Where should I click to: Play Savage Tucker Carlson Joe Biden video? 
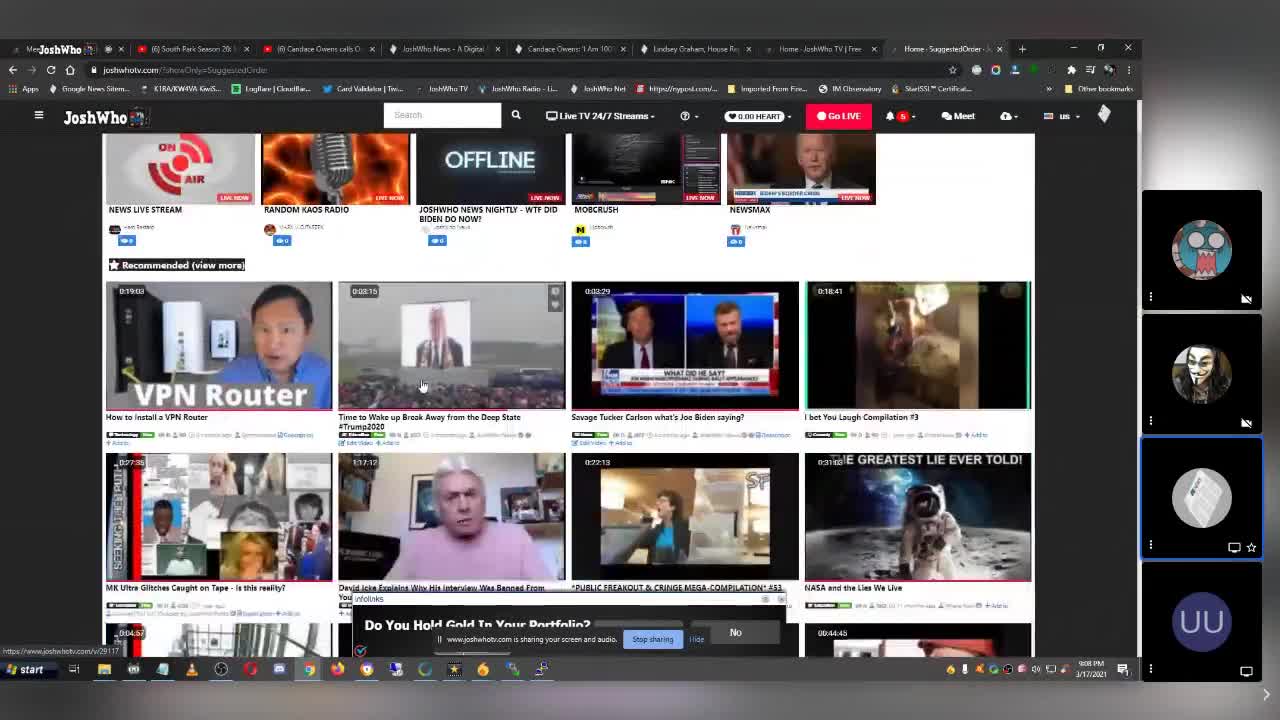coord(685,346)
